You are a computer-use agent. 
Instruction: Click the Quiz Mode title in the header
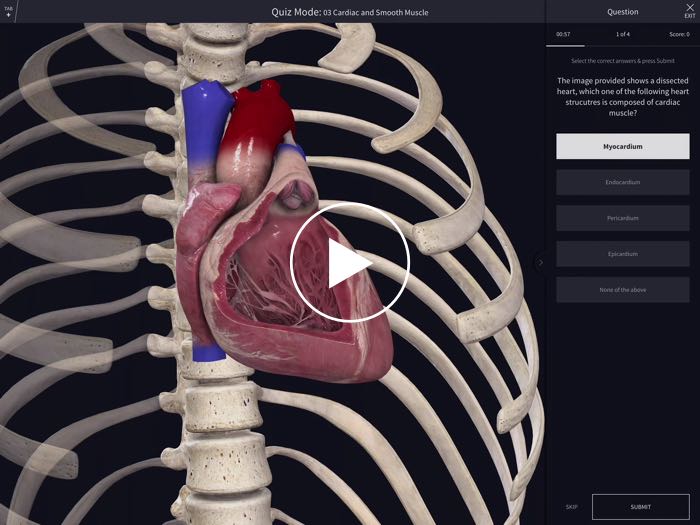click(x=349, y=12)
